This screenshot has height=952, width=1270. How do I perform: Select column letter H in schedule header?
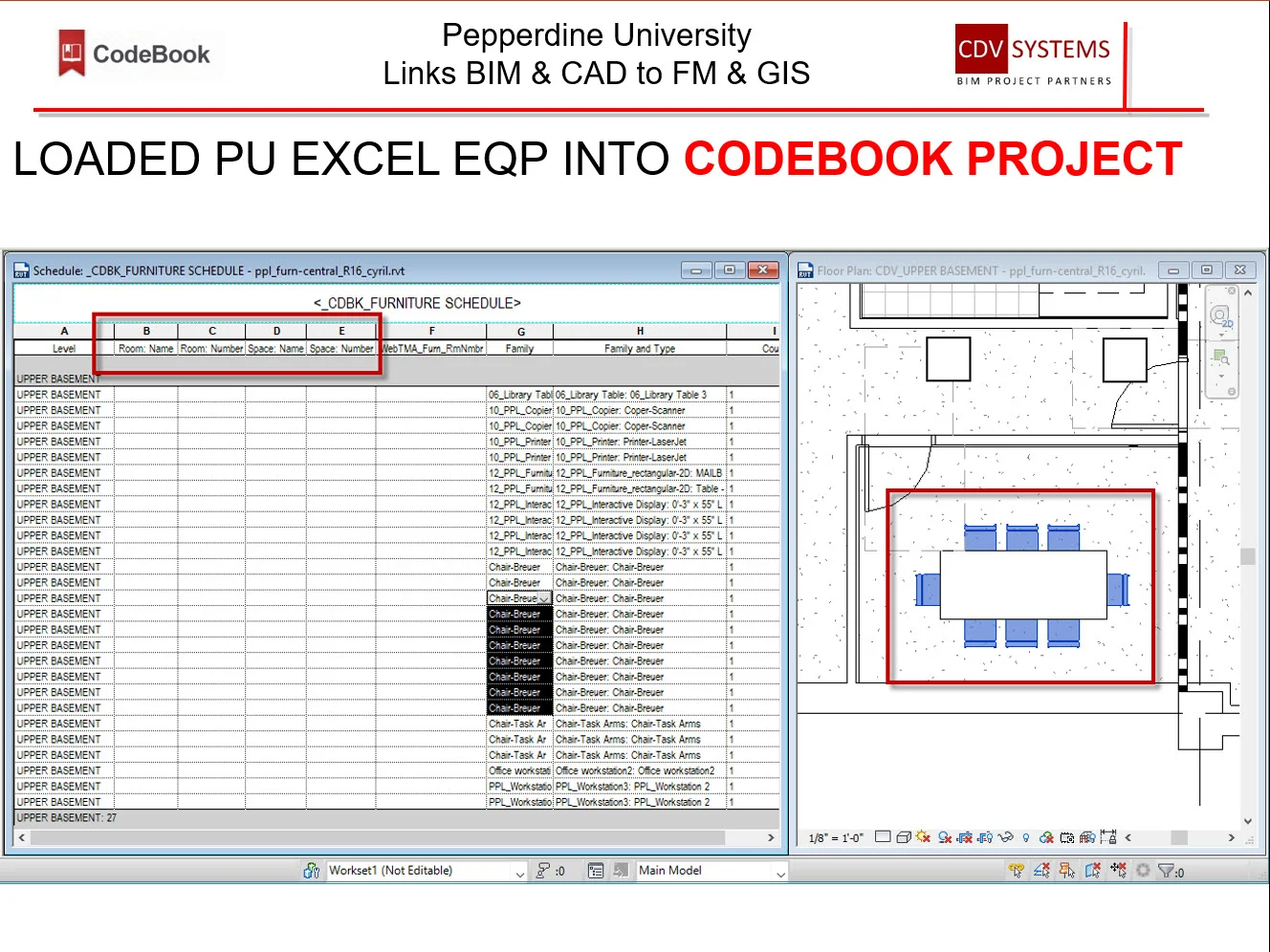point(640,332)
